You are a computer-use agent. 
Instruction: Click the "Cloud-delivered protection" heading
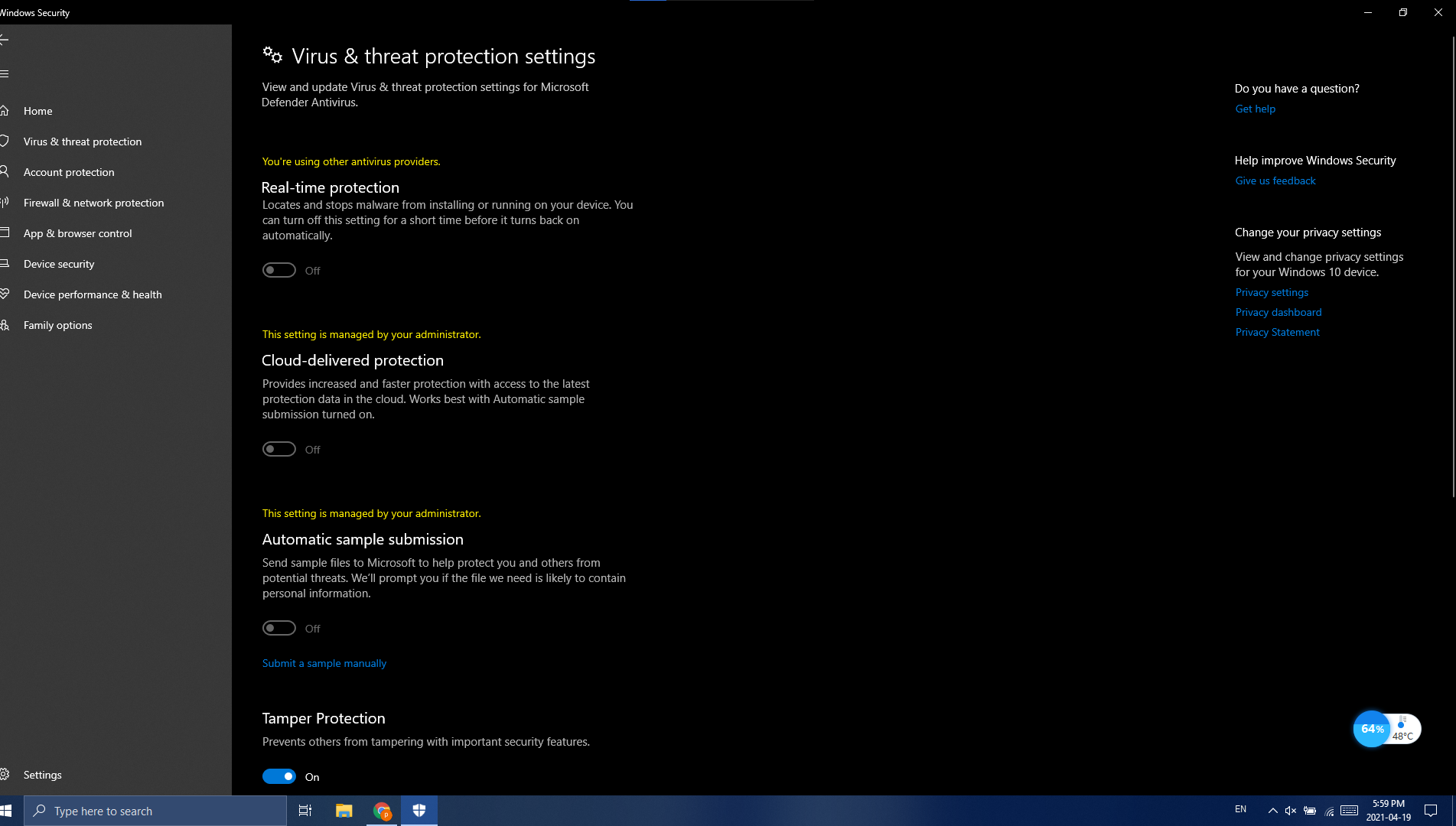point(353,360)
